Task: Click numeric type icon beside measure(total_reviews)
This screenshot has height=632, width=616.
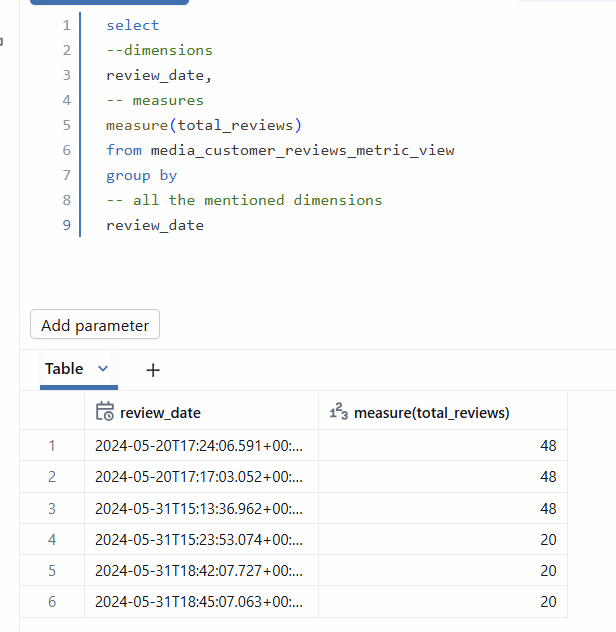Action: 339,412
